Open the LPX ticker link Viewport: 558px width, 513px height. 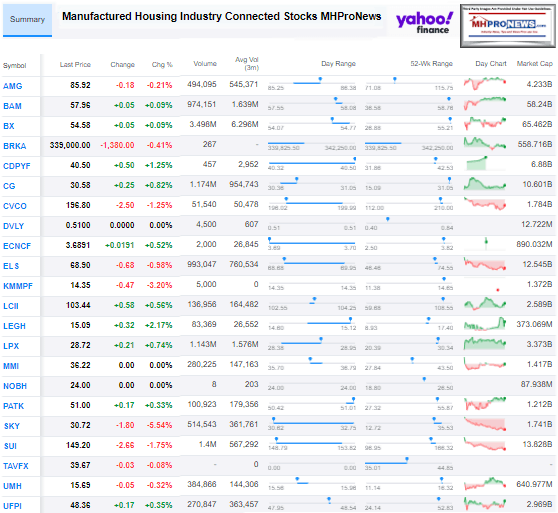(x=11, y=346)
